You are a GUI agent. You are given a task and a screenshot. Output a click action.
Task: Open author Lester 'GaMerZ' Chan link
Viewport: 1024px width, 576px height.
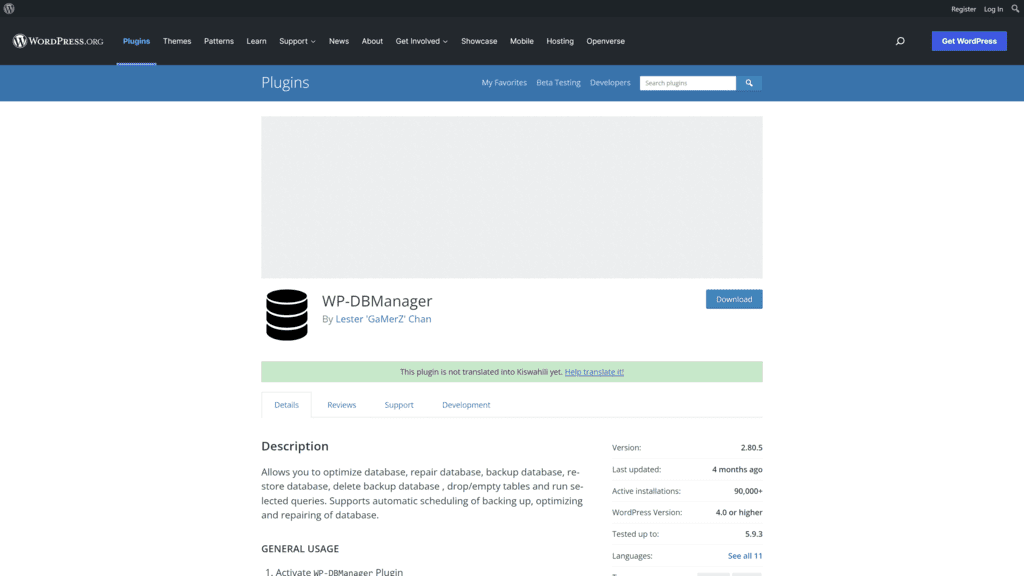coord(383,319)
